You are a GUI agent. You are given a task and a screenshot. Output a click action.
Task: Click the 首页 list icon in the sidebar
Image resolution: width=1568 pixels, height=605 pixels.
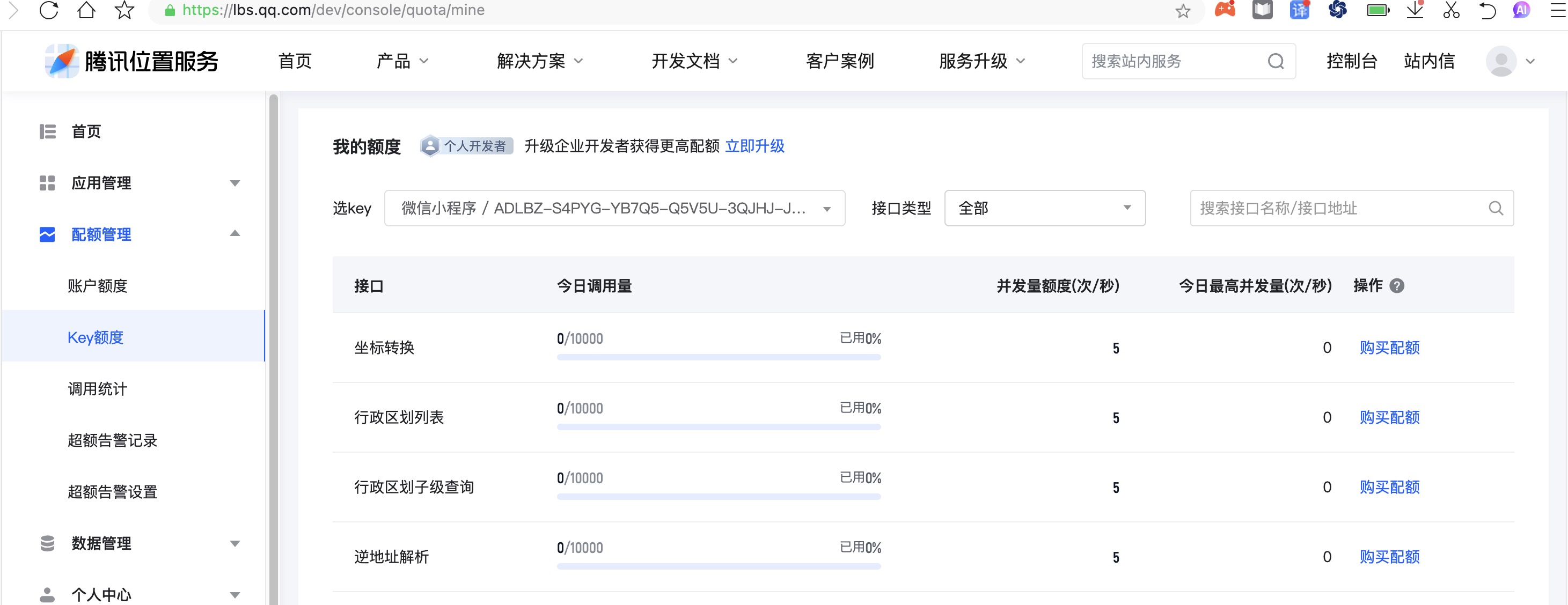[47, 131]
